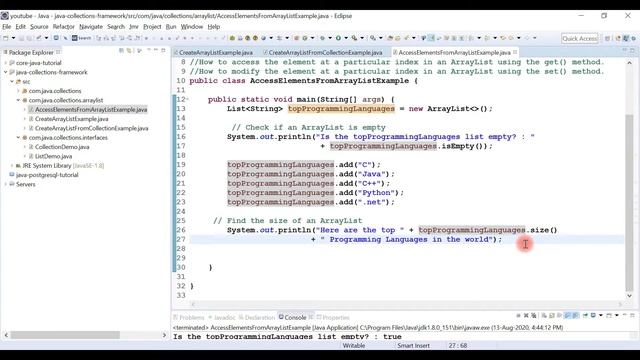Viewport: 640px width, 360px height.
Task: Open the Debug configurations dropdown arrow
Action: pyautogui.click(x=330, y=38)
